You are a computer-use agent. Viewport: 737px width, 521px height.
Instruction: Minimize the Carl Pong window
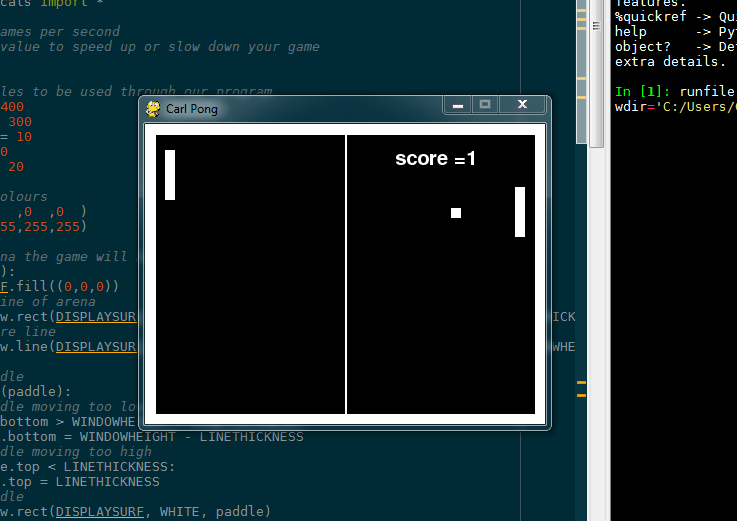458,104
